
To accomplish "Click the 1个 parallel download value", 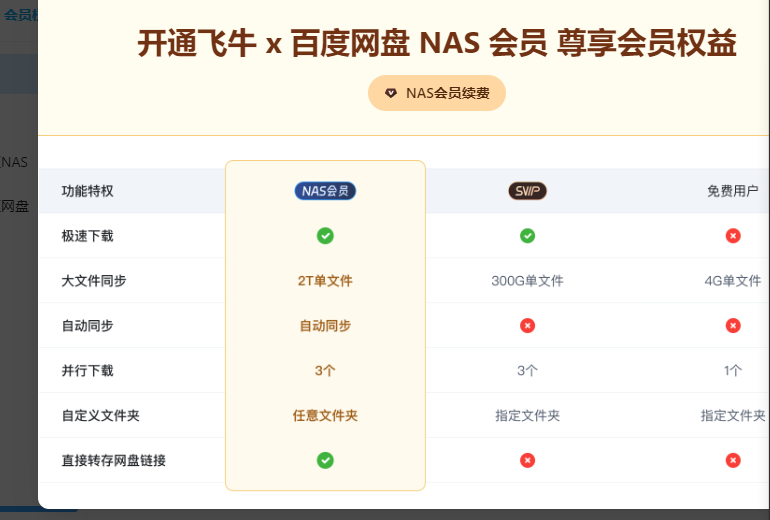I will (x=733, y=371).
